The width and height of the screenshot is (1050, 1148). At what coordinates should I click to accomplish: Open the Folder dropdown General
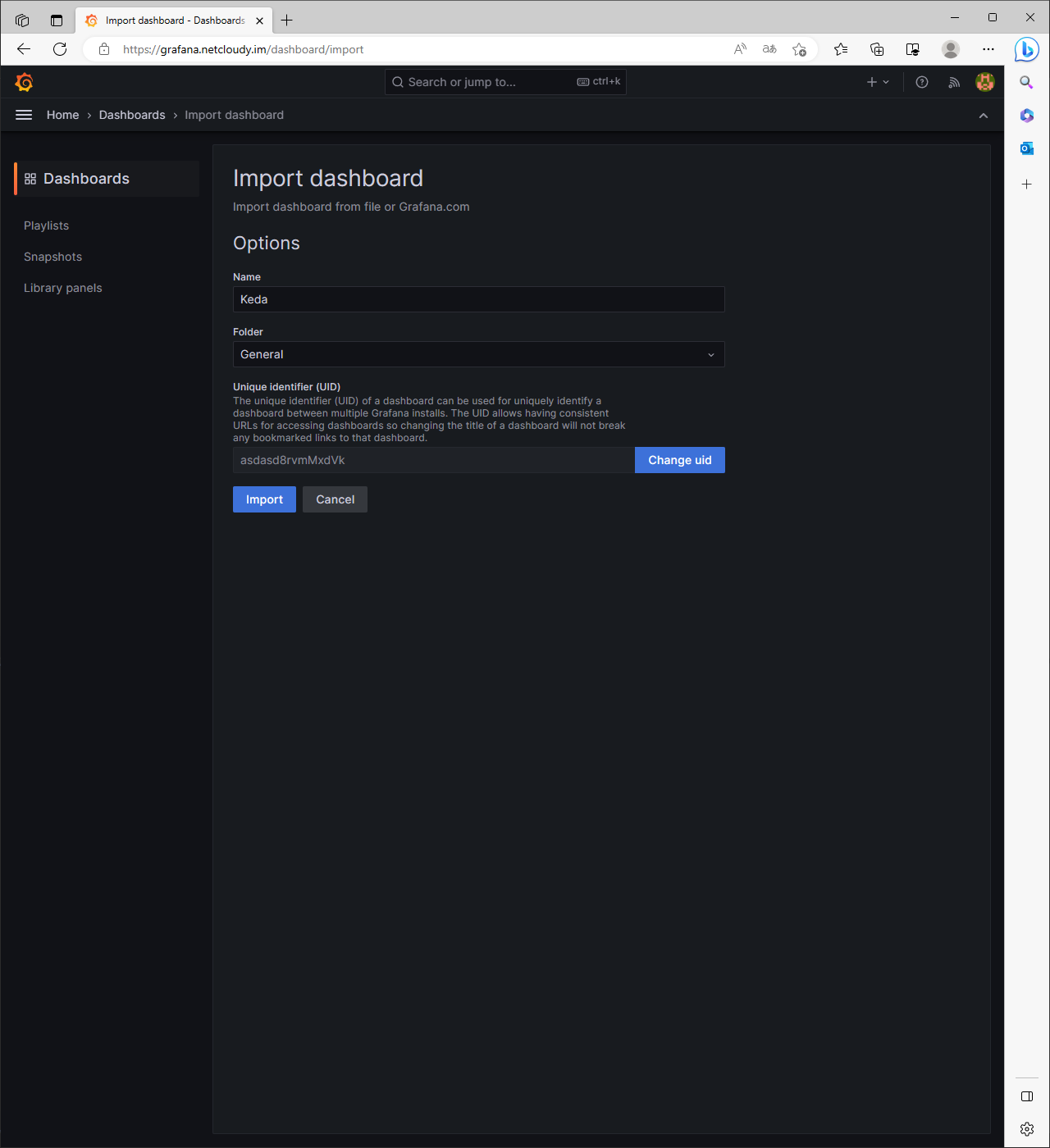tap(479, 354)
